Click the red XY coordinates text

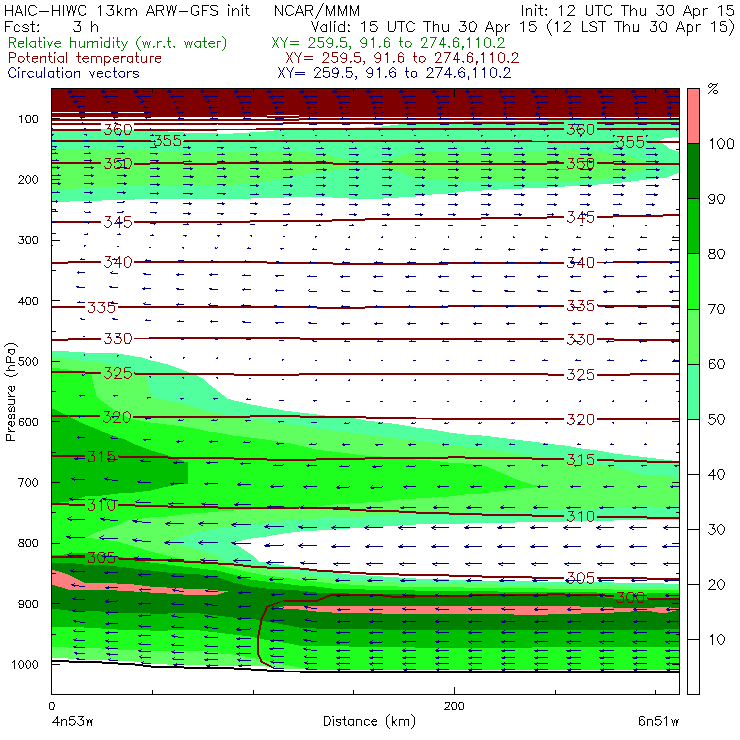click(402, 58)
